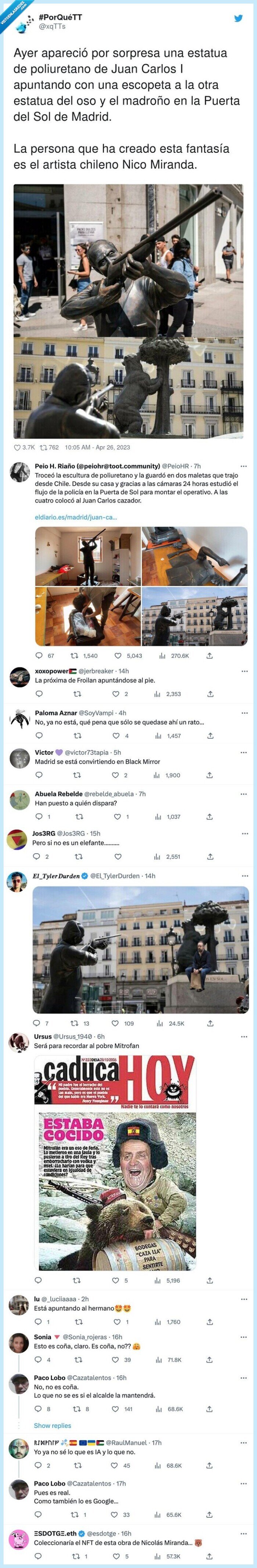Open photo of statue aiming rifle in room

pyautogui.click(x=88, y=557)
